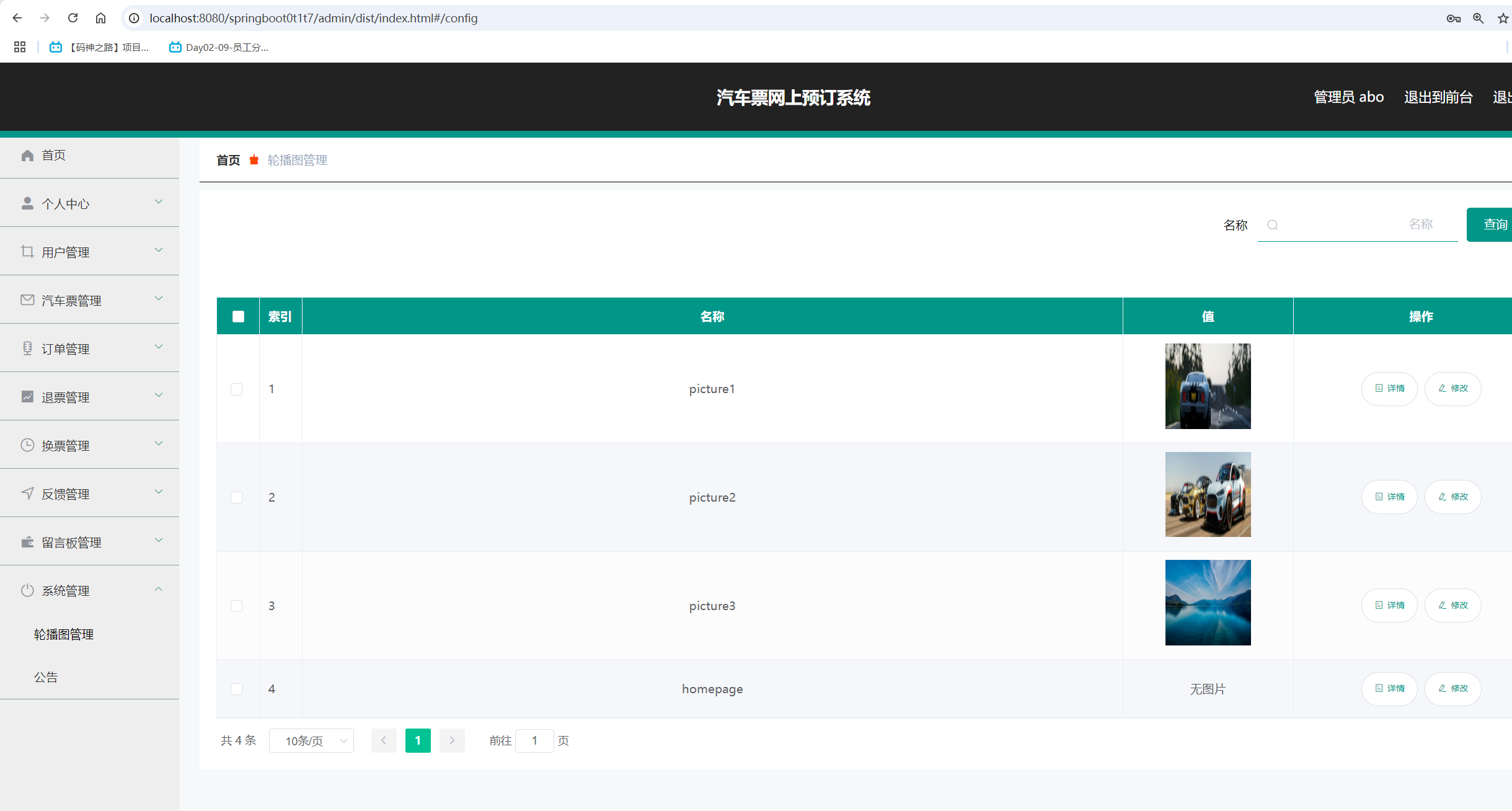The image size is (1512, 811).
Task: Click the clock icon beside 换票管理
Action: pyautogui.click(x=27, y=445)
